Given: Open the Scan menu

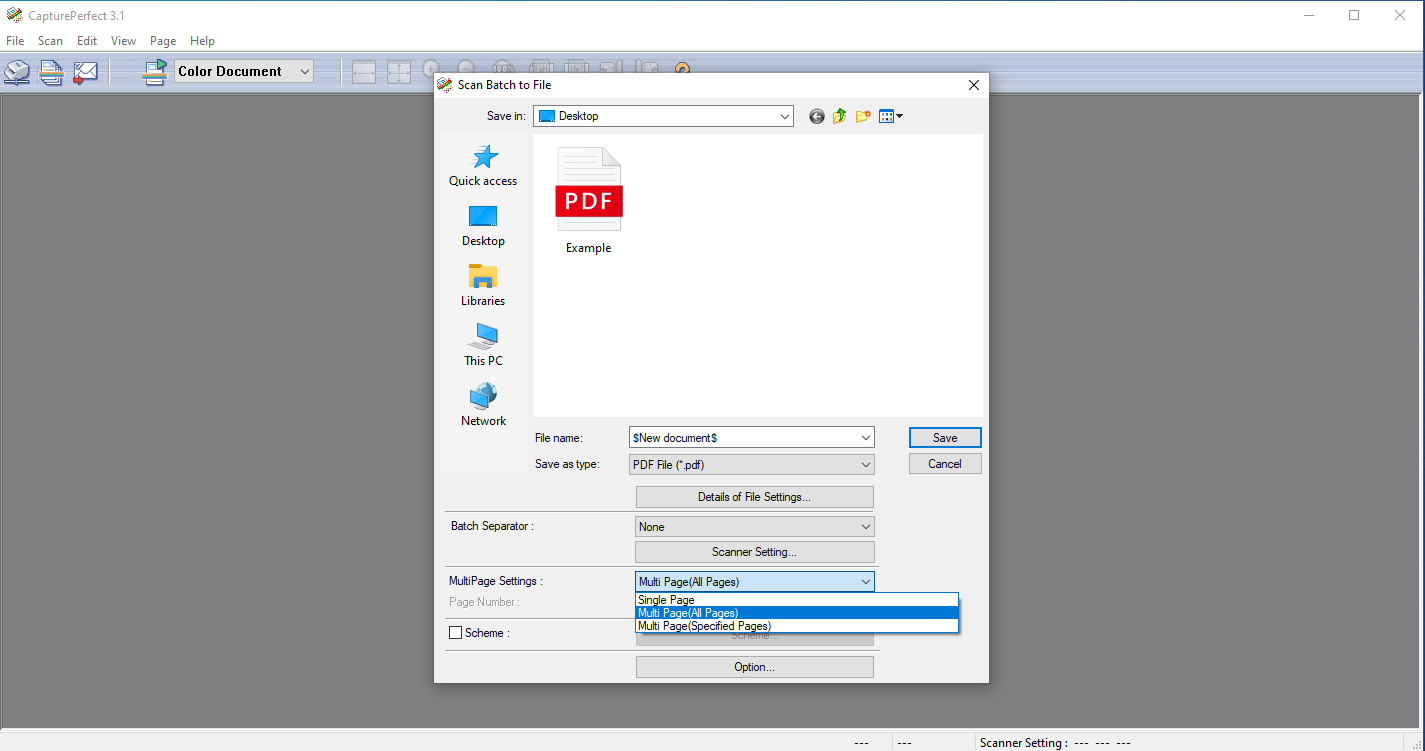Looking at the screenshot, I should pos(50,41).
